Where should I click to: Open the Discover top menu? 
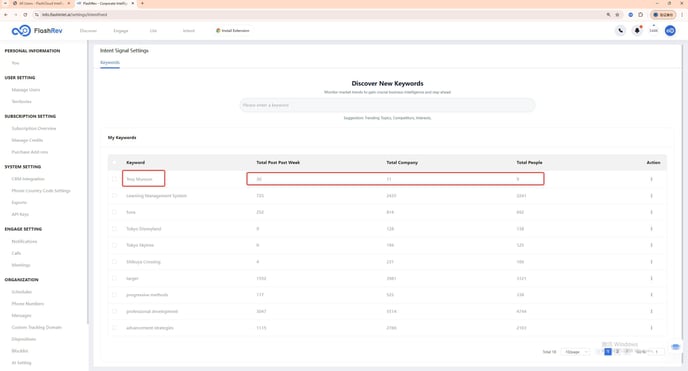pyautogui.click(x=88, y=31)
